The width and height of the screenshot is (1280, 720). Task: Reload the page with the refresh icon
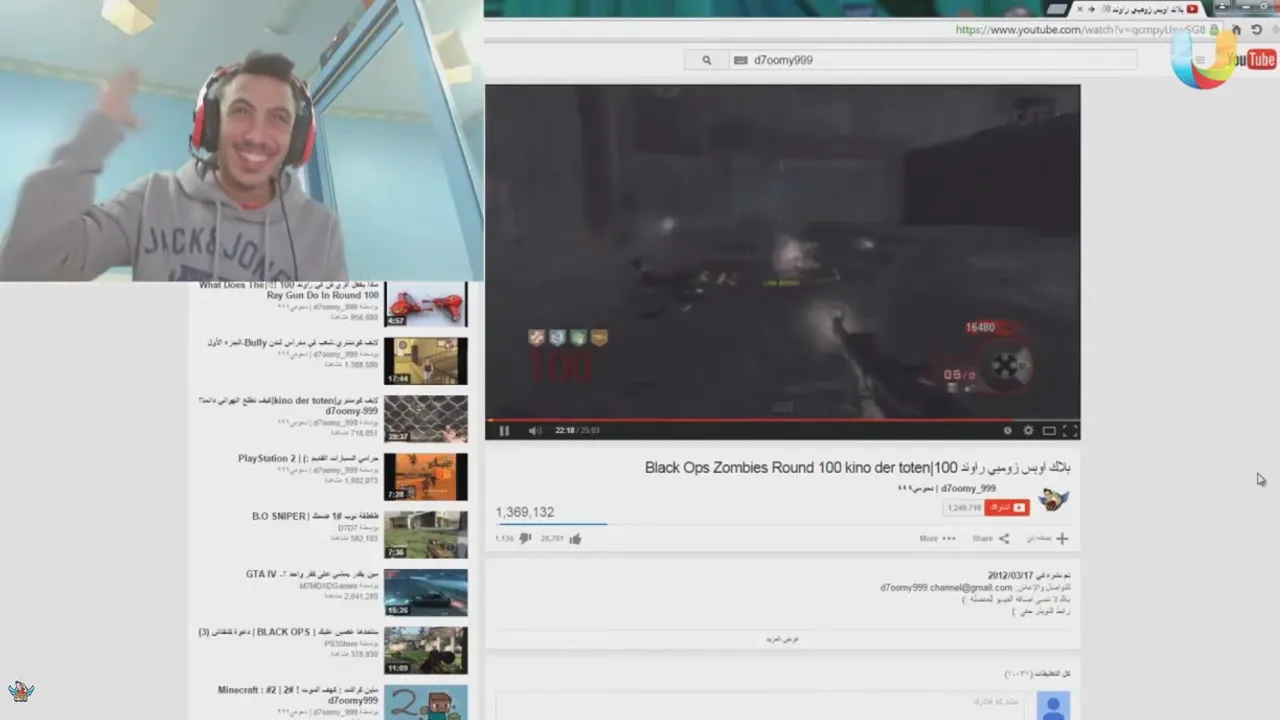coord(1257,30)
